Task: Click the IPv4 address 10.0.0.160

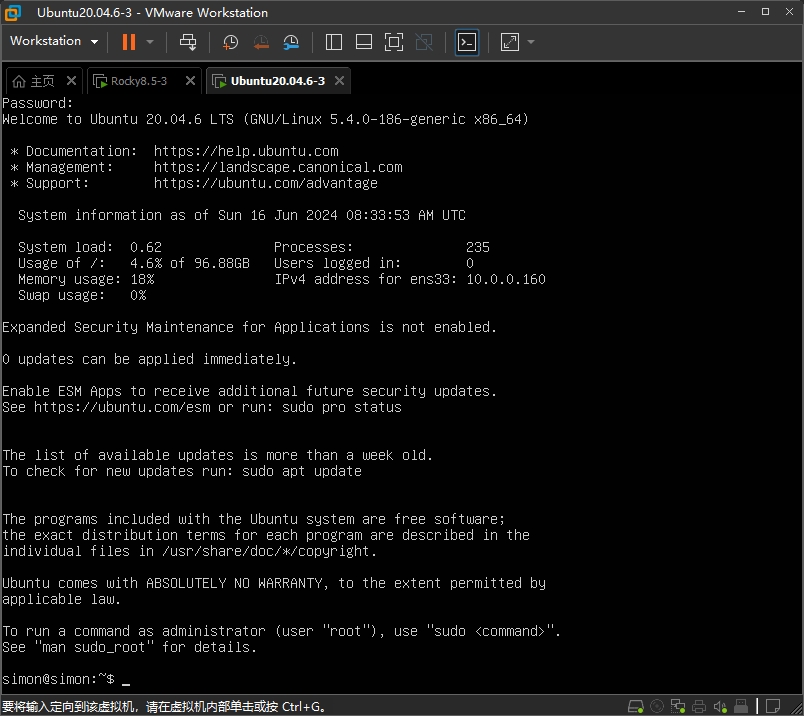Action: click(x=506, y=279)
